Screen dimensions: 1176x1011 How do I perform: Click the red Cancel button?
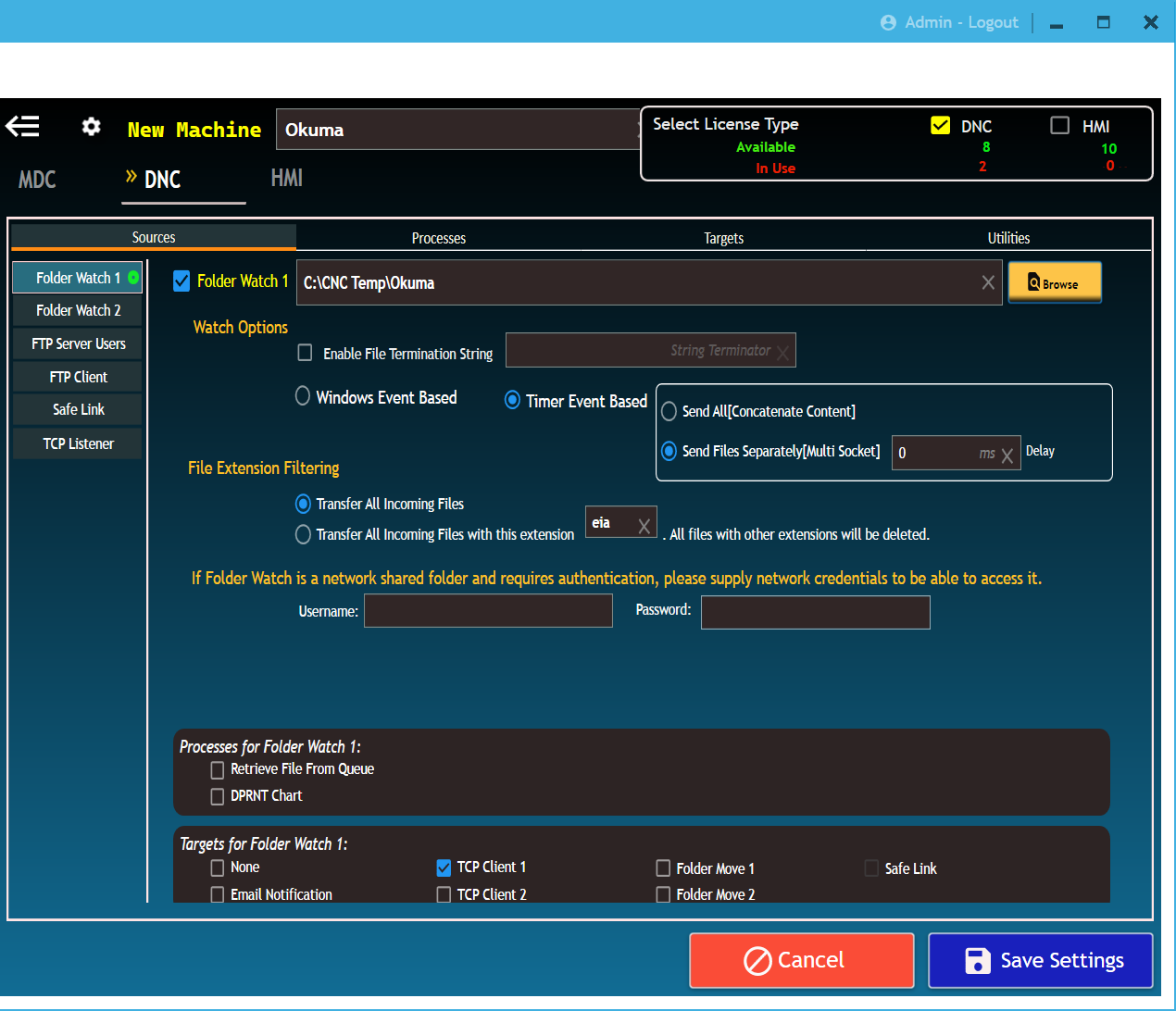point(801,960)
